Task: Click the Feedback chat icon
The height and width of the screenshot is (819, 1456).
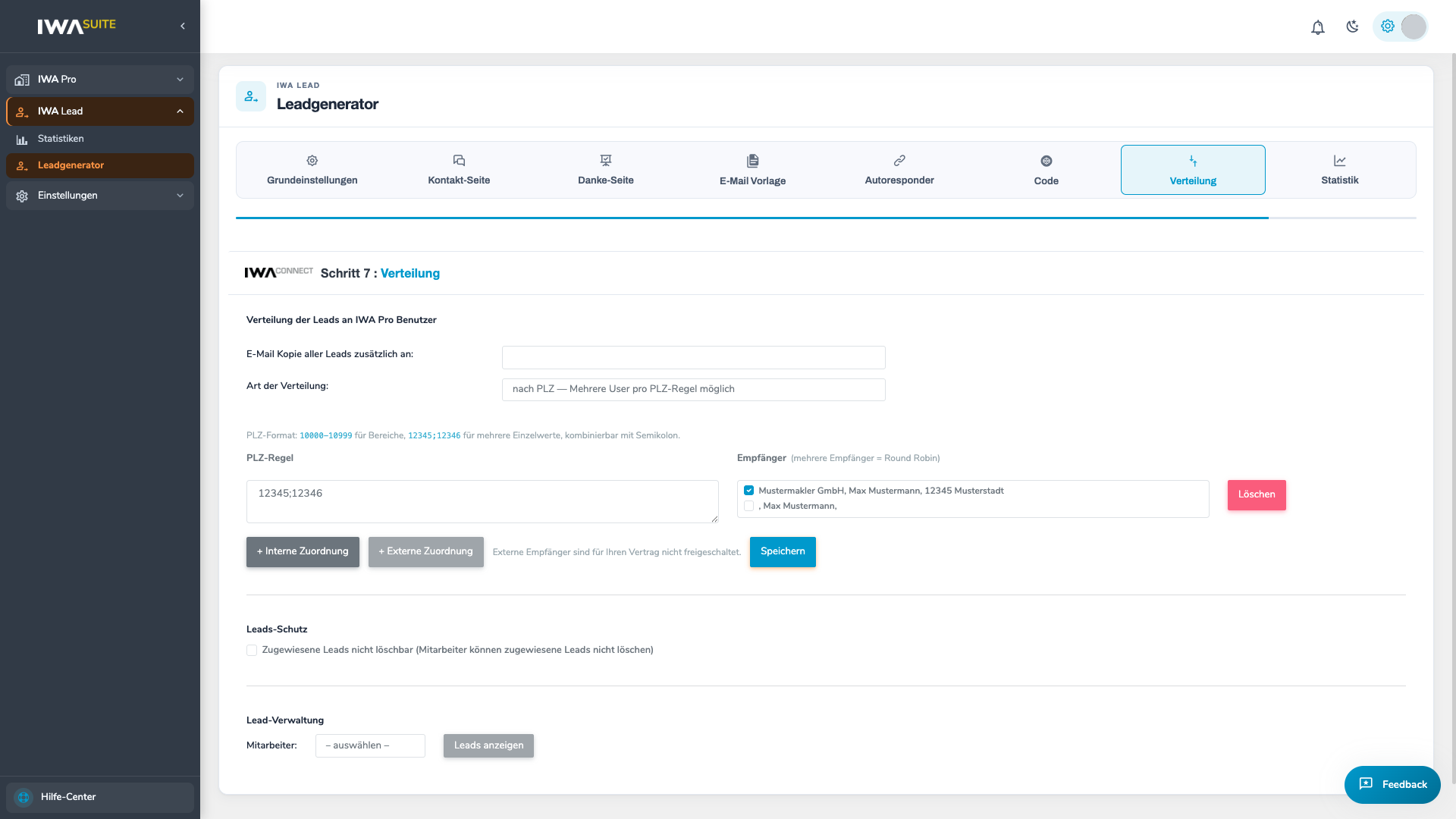Action: [1366, 784]
